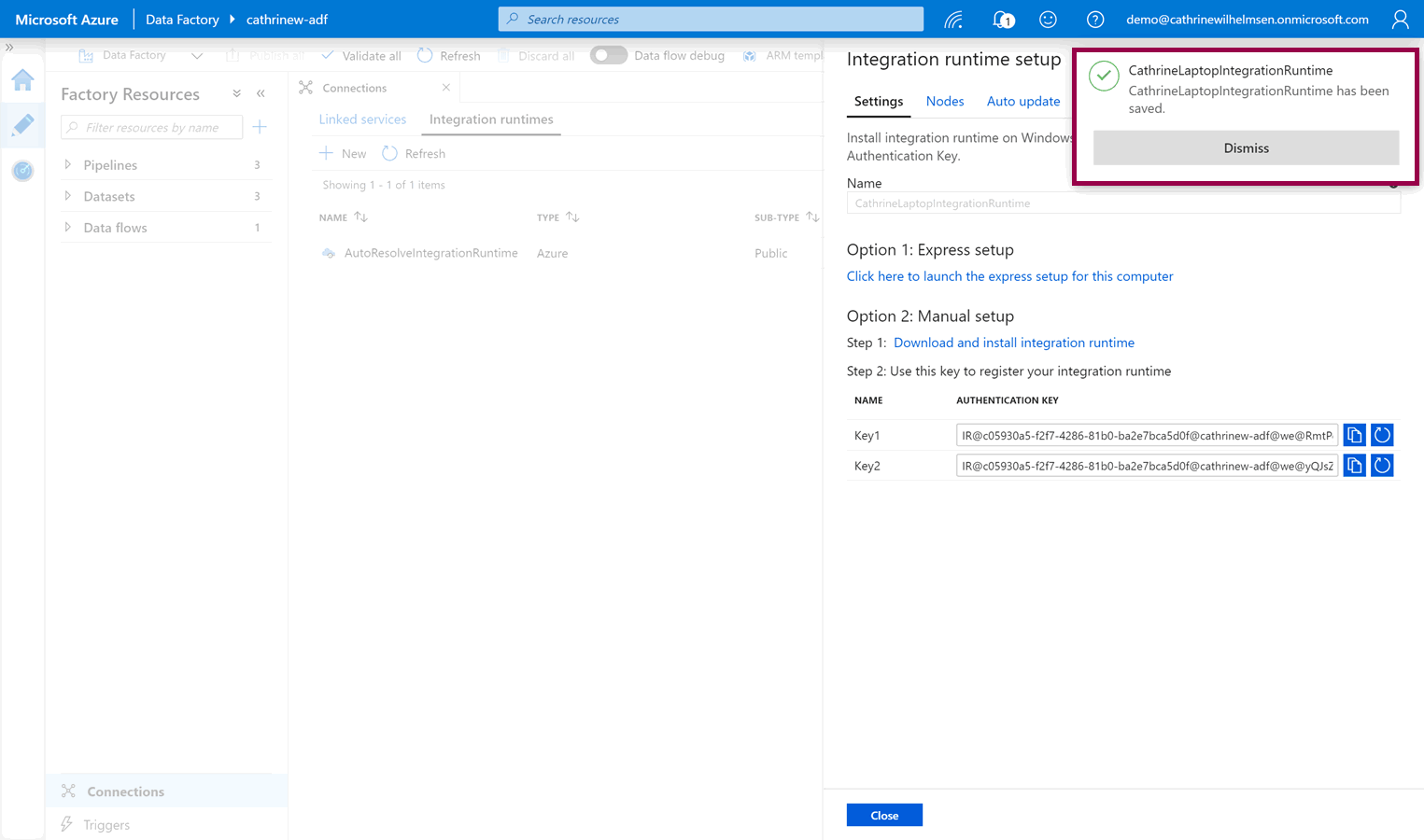Open the notifications bell icon
The width and height of the screenshot is (1424, 840).
coord(1003,20)
